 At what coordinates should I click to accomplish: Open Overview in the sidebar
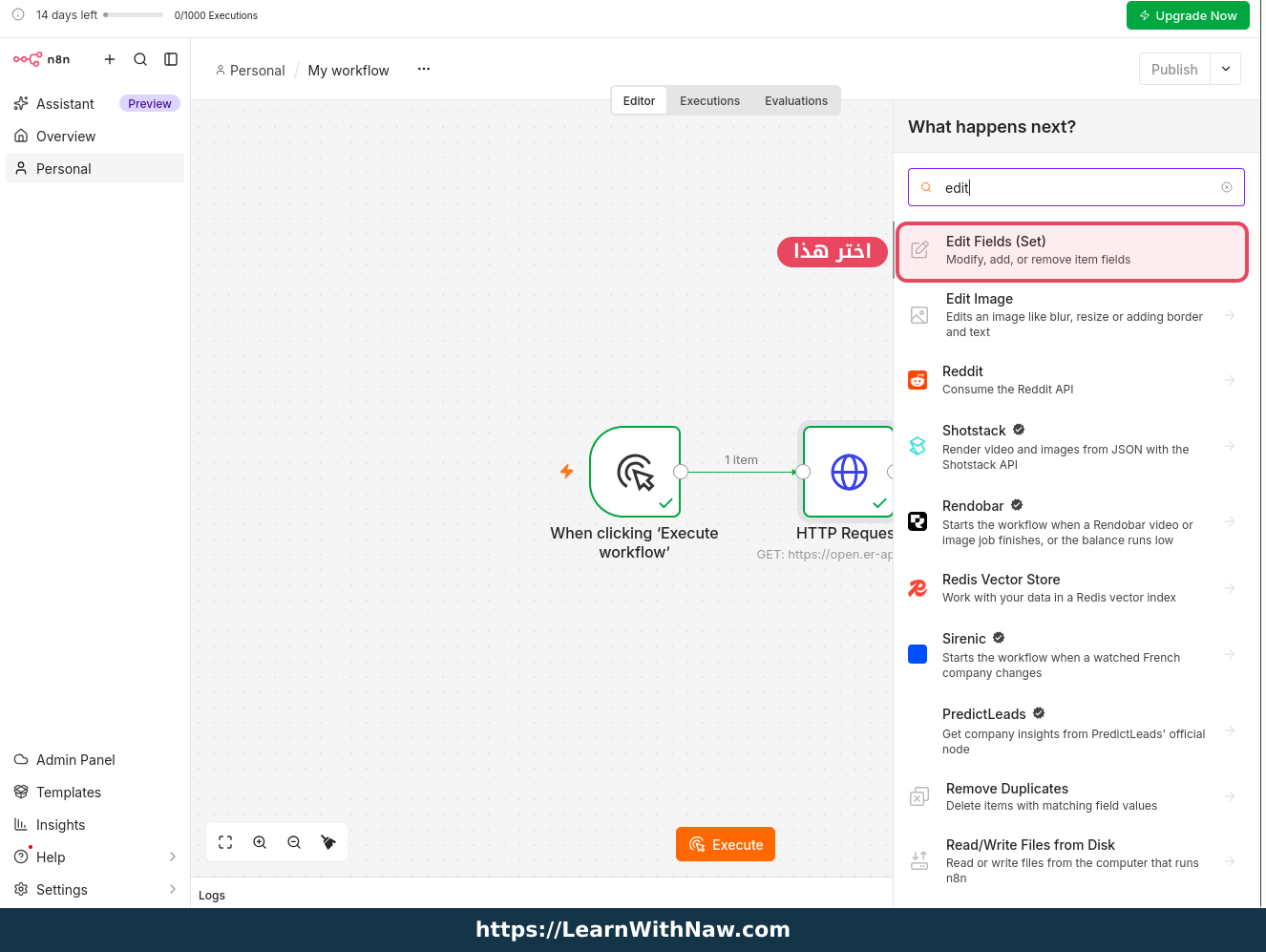[95, 137]
